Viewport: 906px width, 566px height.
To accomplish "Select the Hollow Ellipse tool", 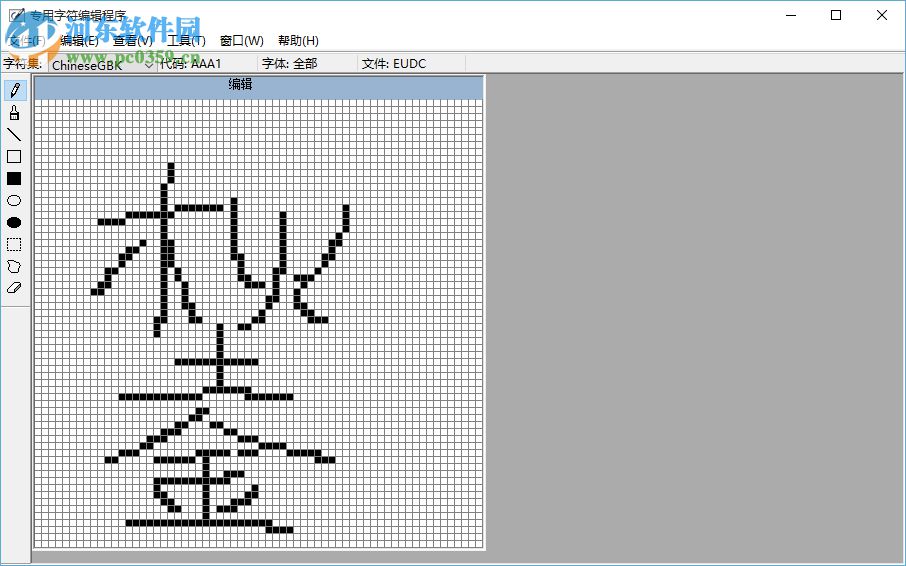I will 14,200.
